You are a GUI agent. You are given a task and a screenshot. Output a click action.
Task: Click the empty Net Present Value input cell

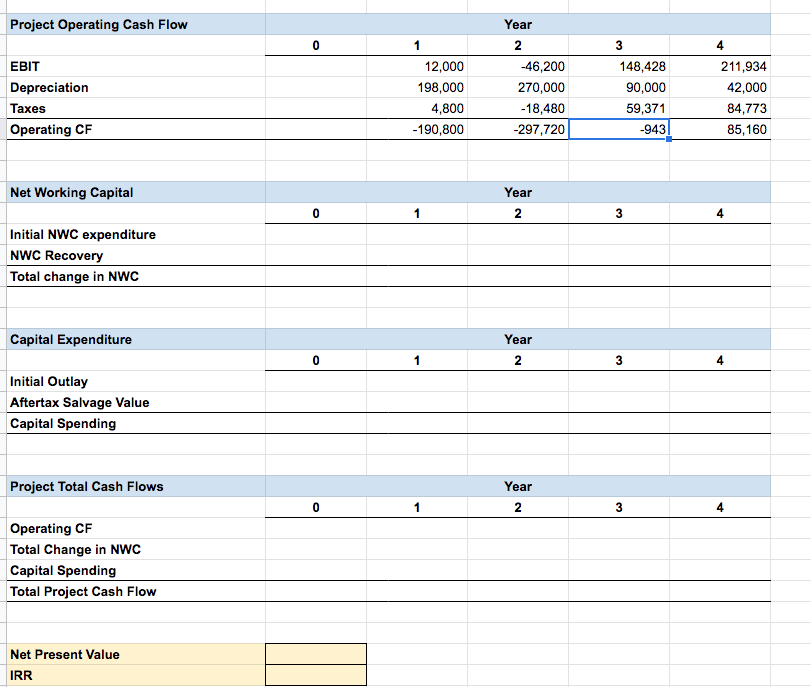click(316, 654)
